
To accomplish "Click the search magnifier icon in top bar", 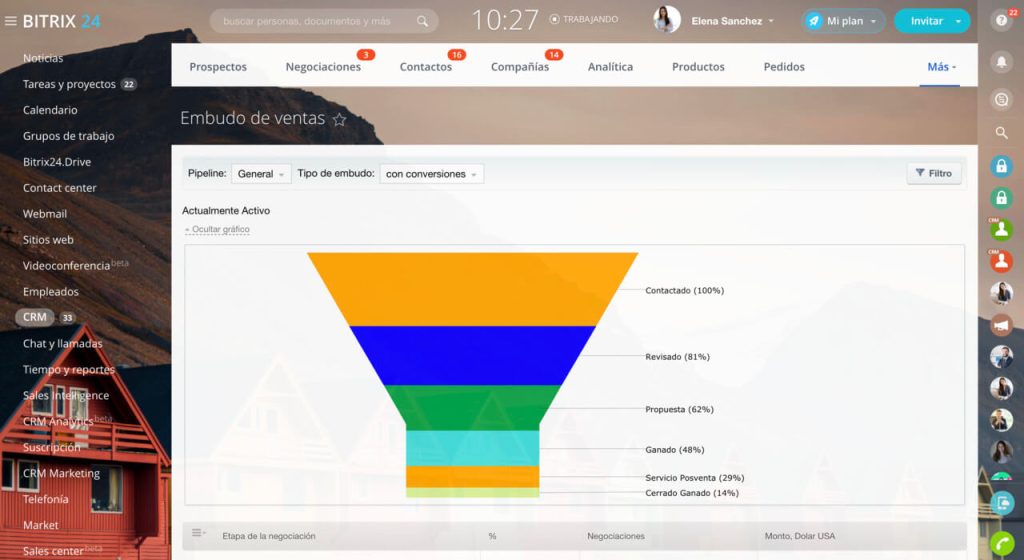I will coord(423,21).
